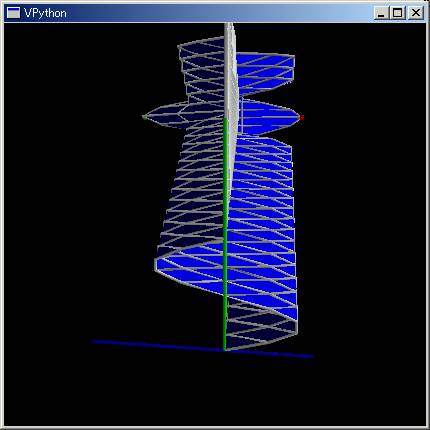Minimize the VPython window

click(x=381, y=13)
